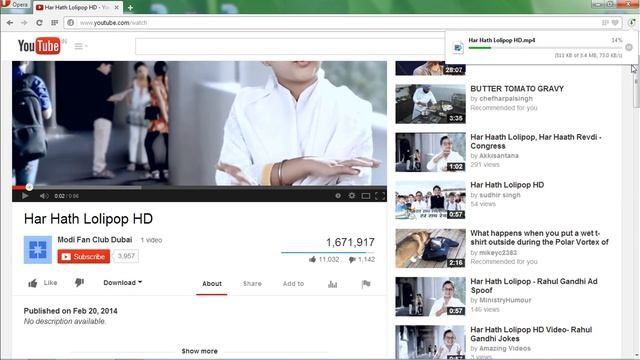Show video statistics bar chart icon
This screenshot has width=640, height=360.
coord(333,284)
